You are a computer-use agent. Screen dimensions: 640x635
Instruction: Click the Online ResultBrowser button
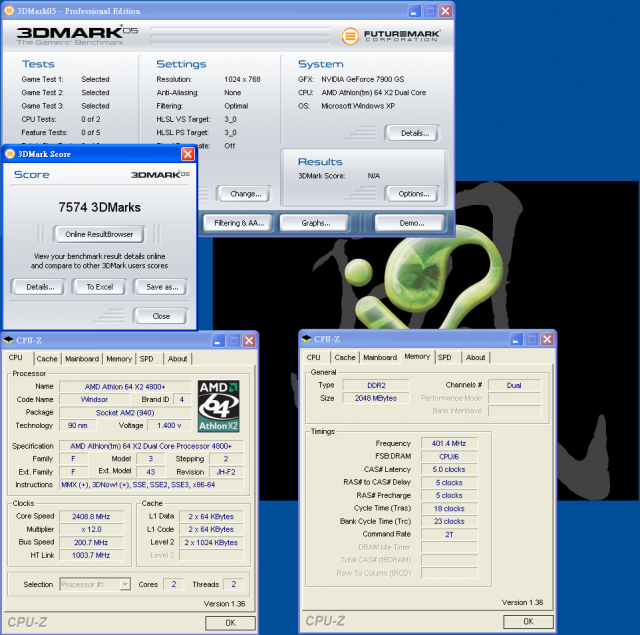99,234
